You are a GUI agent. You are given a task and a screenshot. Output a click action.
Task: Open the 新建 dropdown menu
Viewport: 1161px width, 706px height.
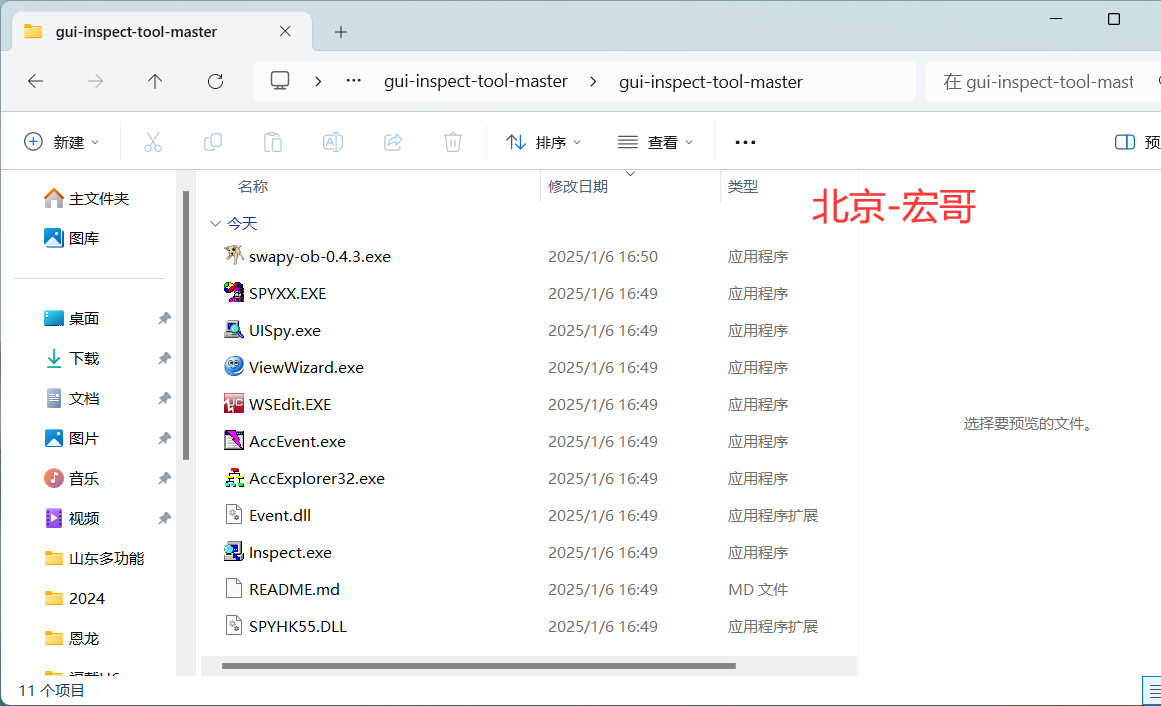click(x=62, y=142)
